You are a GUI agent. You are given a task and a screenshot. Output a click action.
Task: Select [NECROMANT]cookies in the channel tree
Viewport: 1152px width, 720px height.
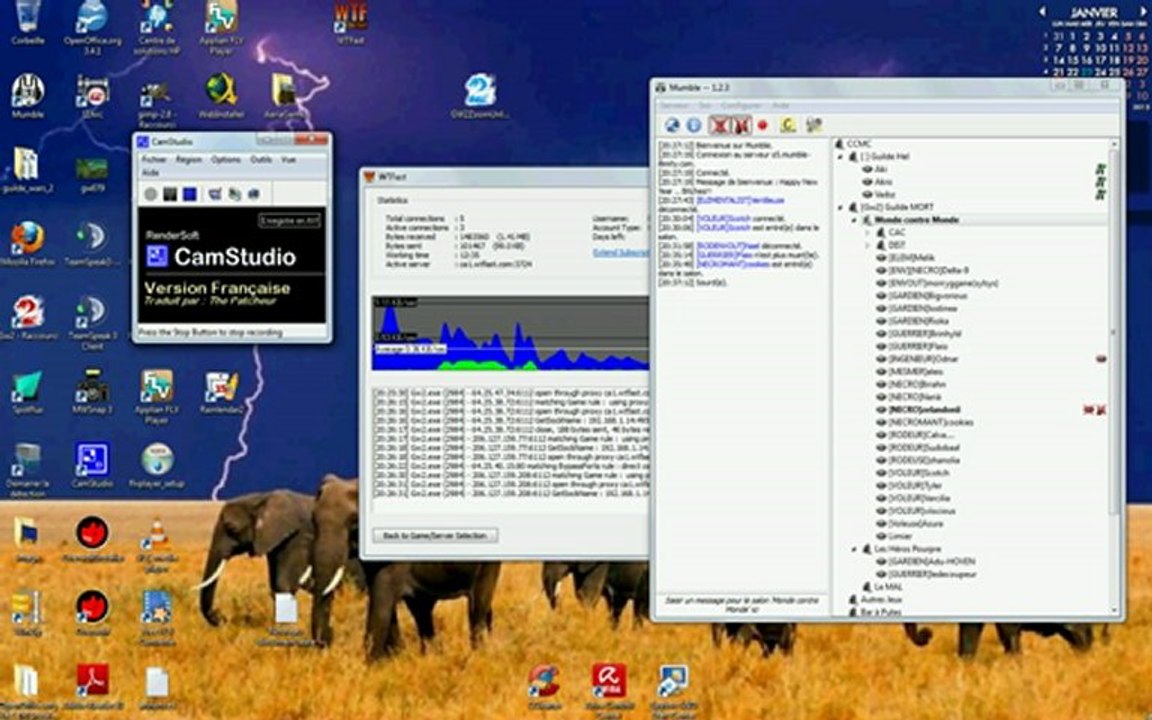(930, 422)
